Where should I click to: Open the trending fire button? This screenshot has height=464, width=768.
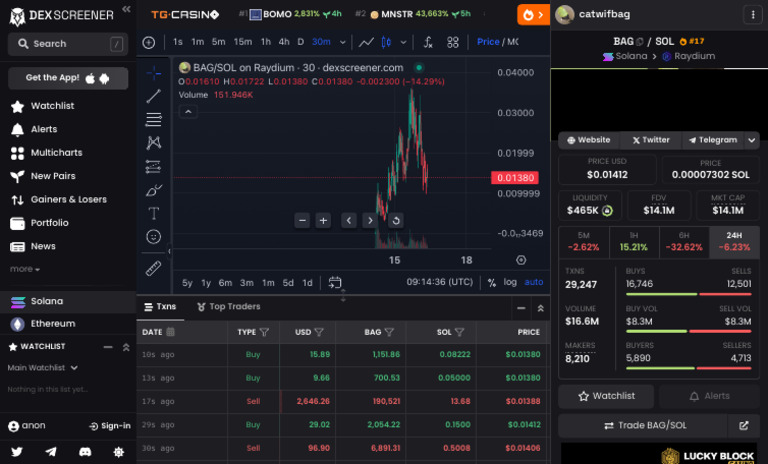click(533, 15)
